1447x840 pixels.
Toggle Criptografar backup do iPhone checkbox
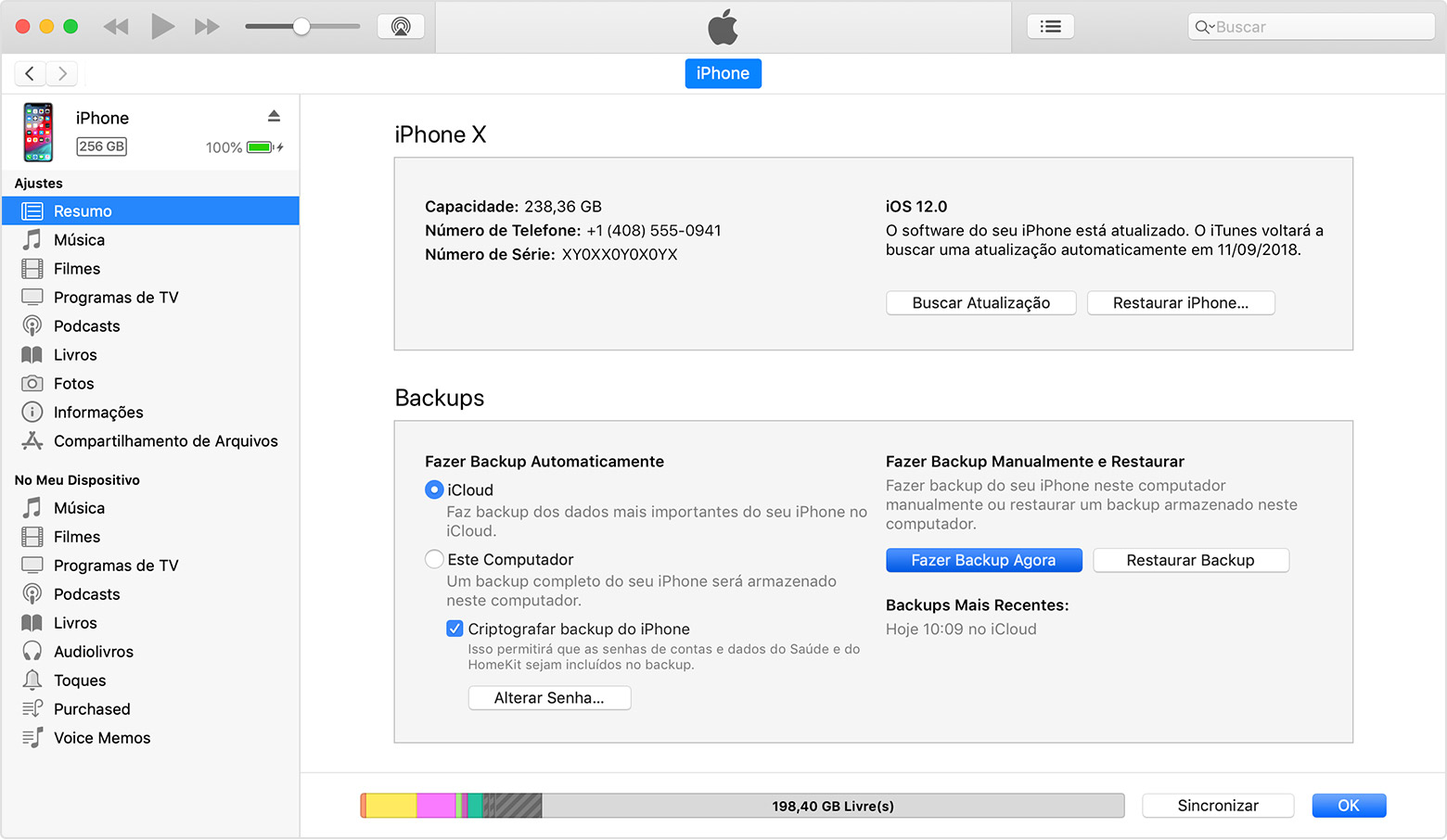pos(455,629)
